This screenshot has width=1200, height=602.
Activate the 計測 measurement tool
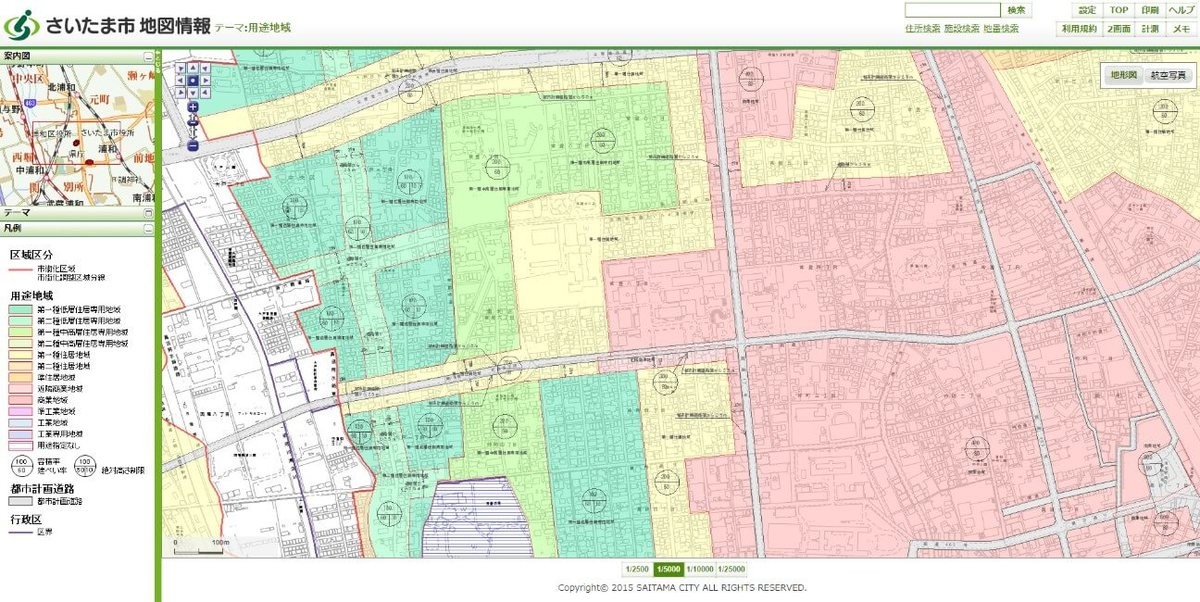pyautogui.click(x=1150, y=29)
